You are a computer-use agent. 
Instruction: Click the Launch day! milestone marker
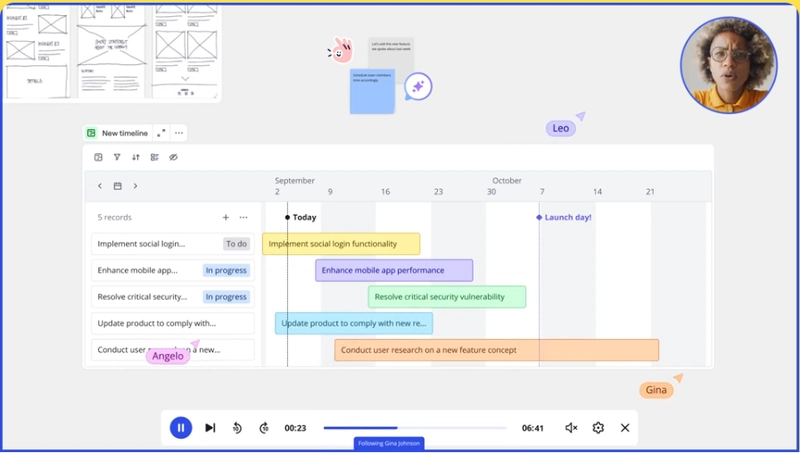tap(564, 217)
